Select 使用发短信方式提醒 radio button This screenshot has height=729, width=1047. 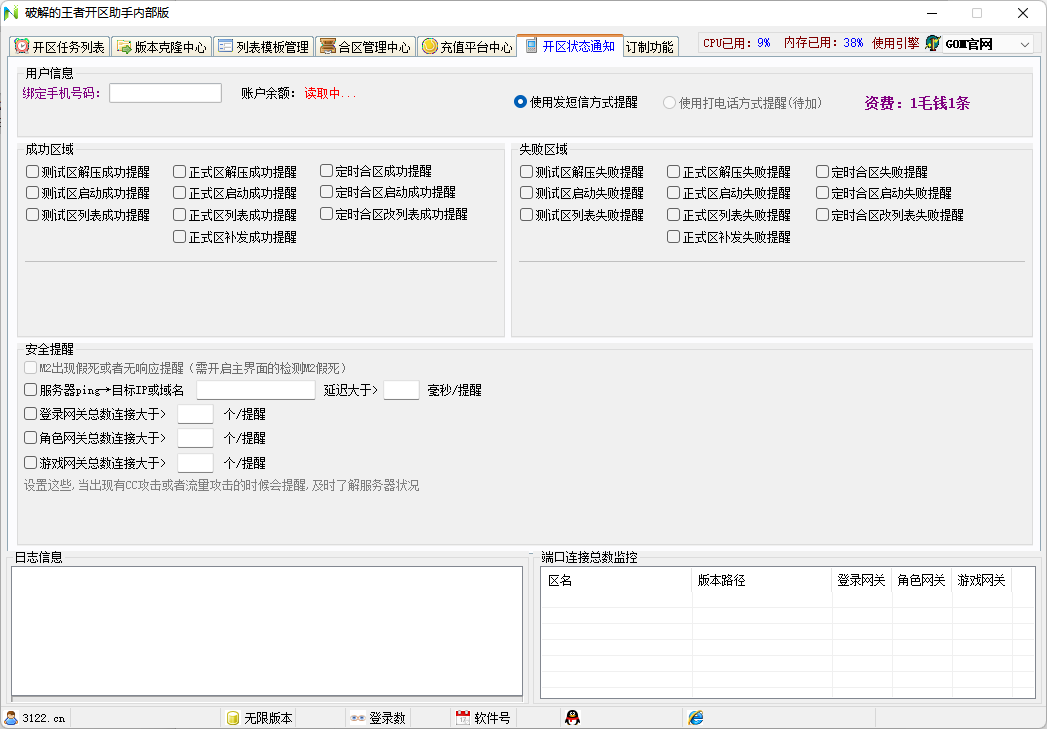tap(520, 102)
